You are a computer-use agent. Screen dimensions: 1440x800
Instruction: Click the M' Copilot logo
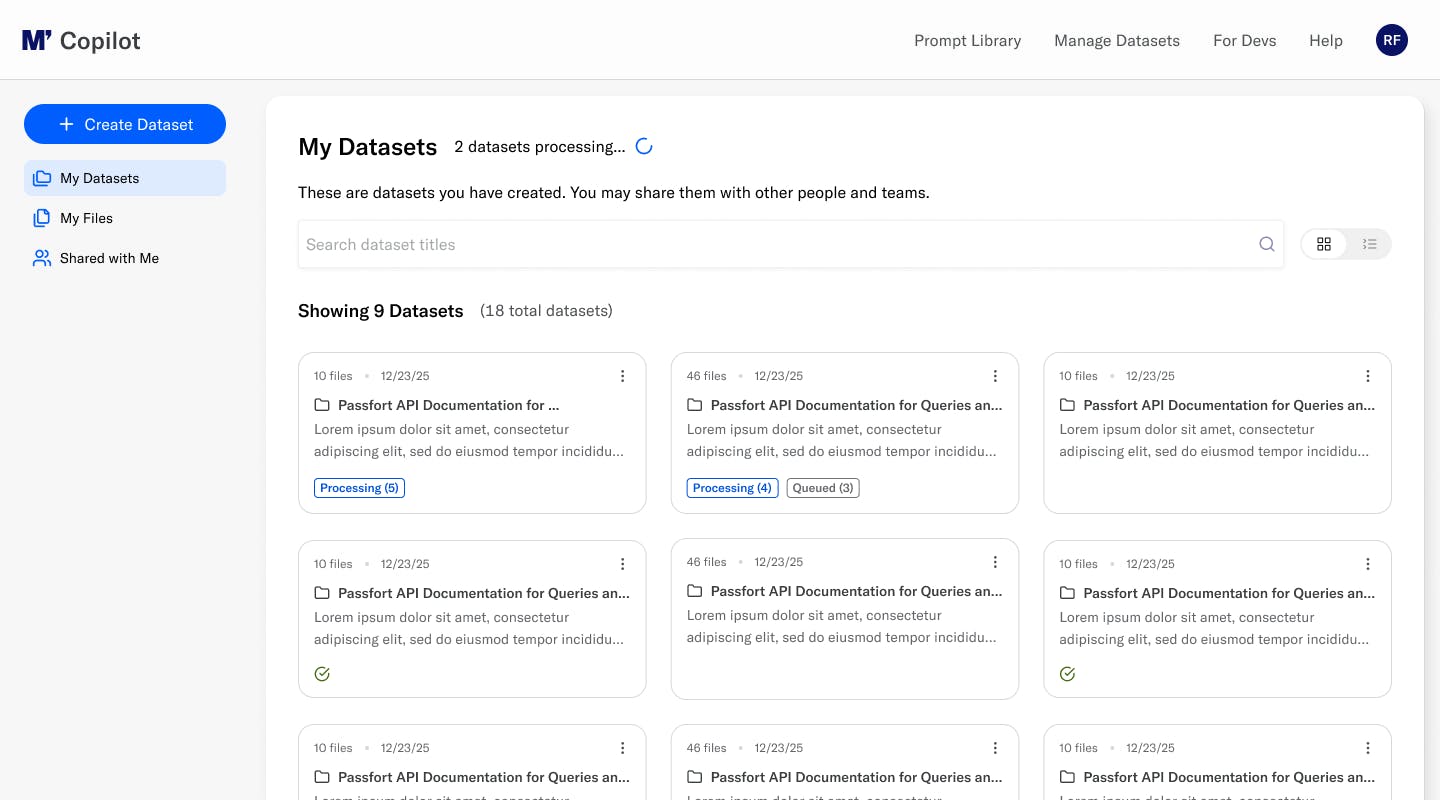point(80,40)
